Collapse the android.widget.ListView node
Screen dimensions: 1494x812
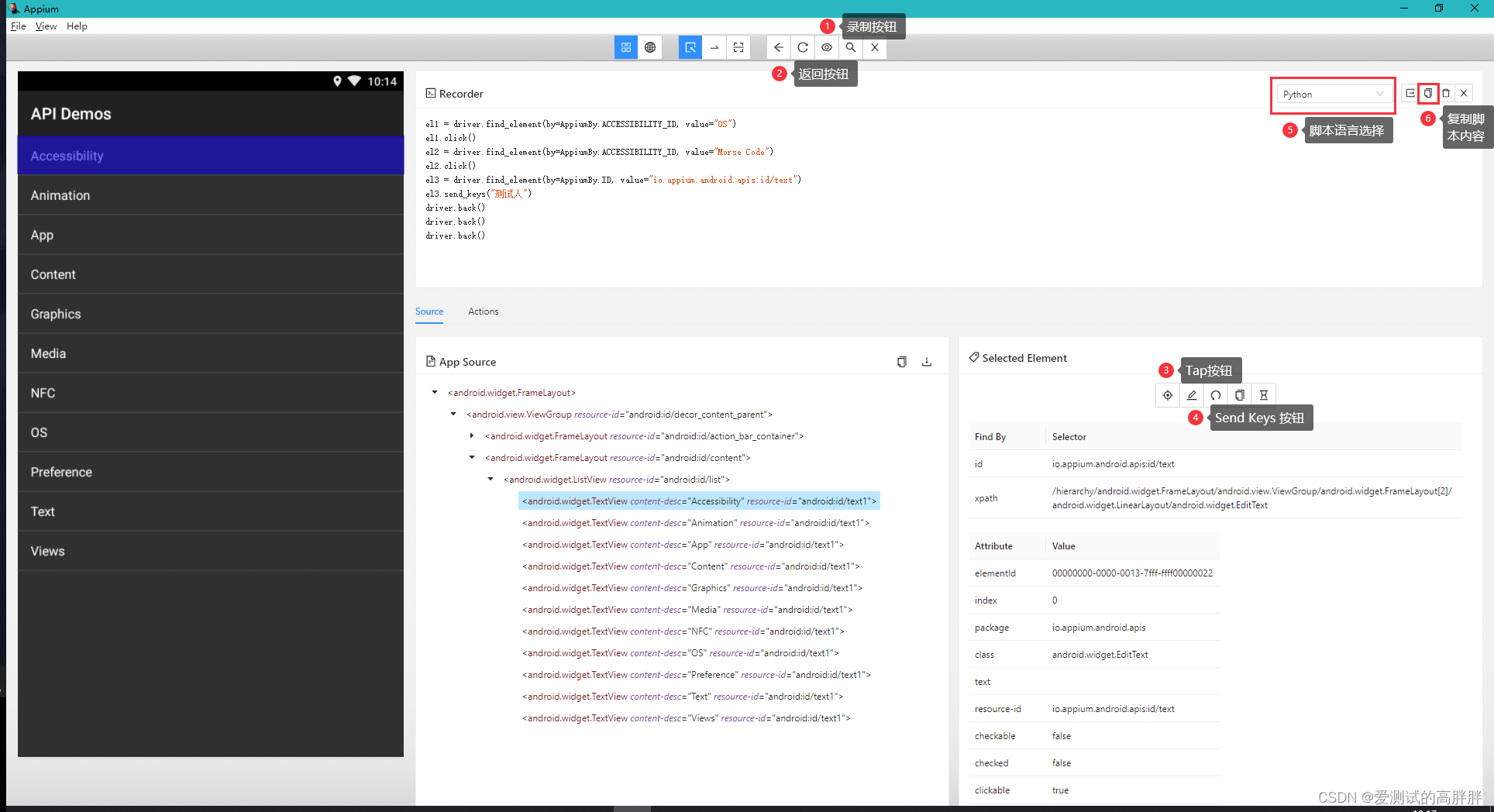491,480
